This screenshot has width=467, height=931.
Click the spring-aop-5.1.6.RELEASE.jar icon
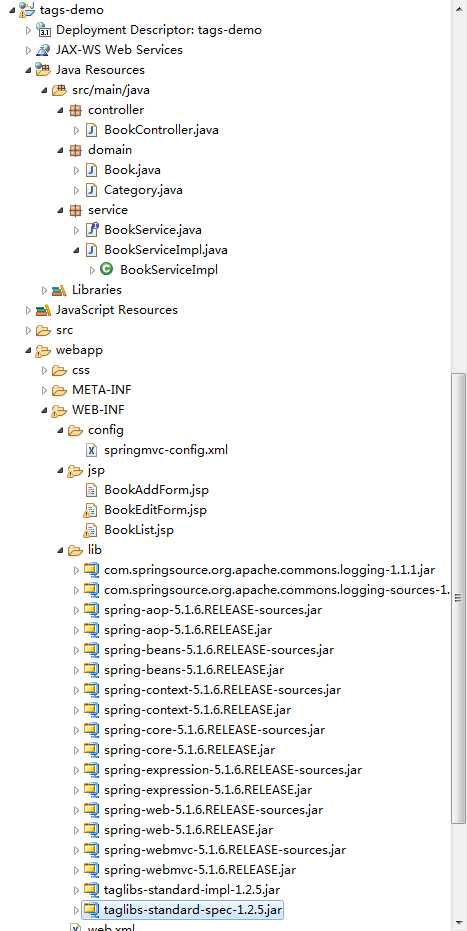tap(91, 629)
